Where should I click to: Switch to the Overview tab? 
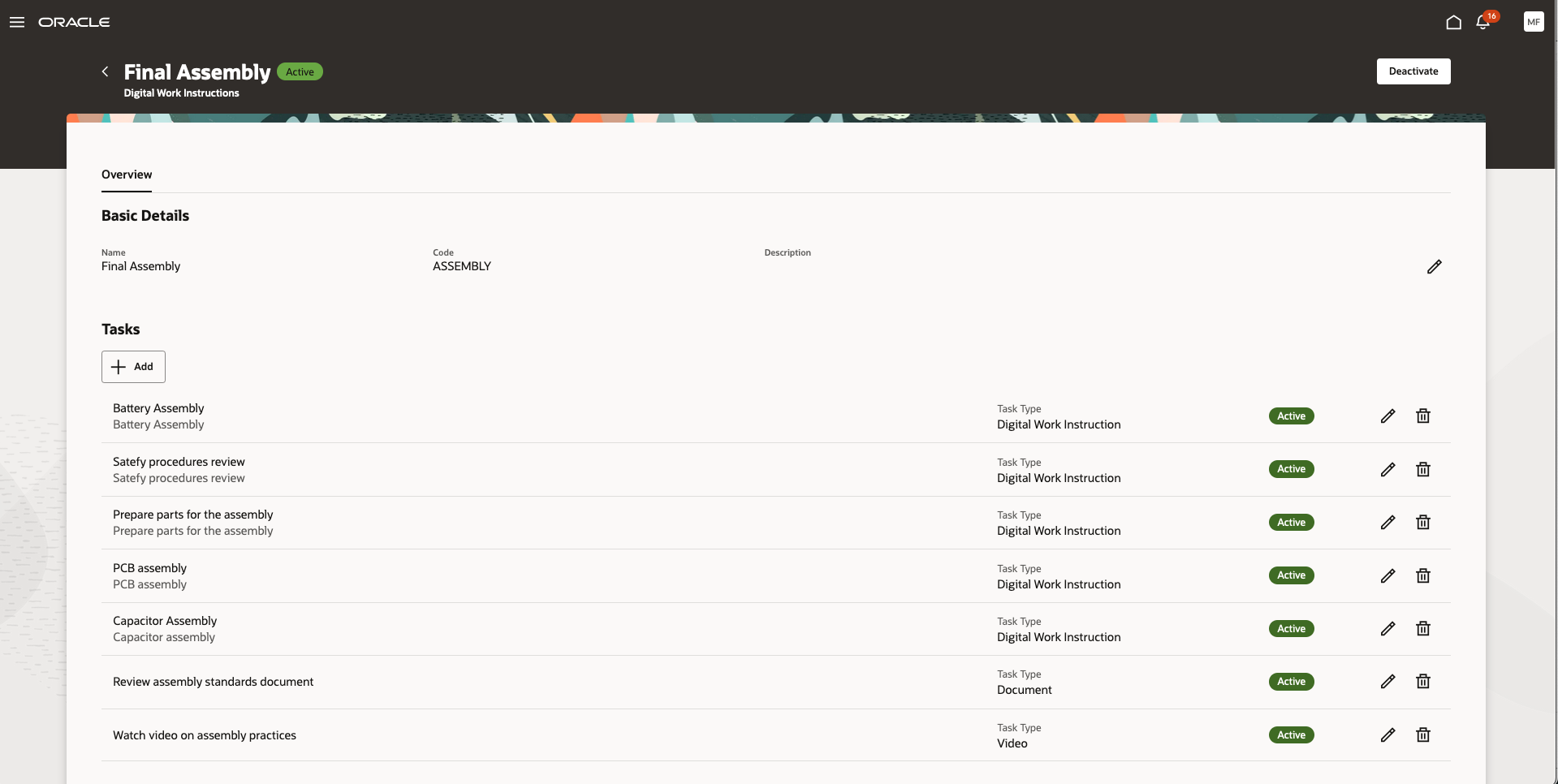point(127,174)
